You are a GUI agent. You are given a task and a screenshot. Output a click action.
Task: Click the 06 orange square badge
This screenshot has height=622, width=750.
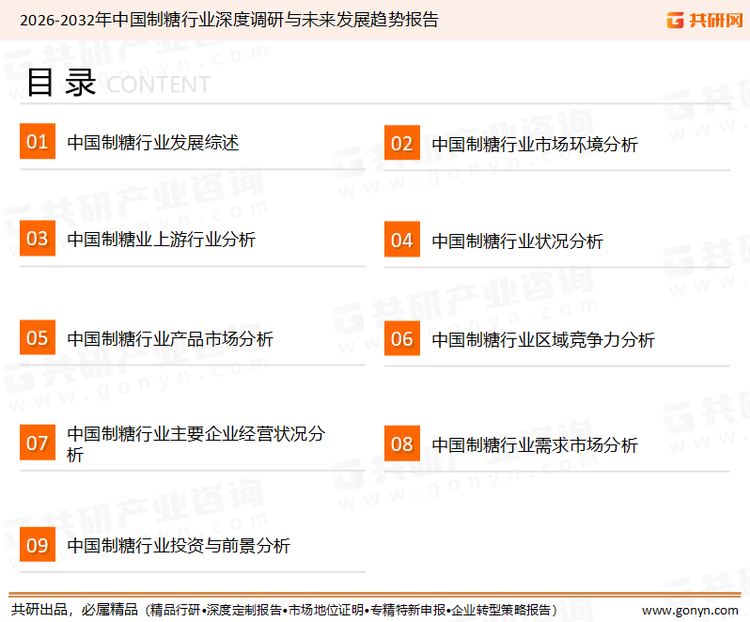tap(401, 339)
